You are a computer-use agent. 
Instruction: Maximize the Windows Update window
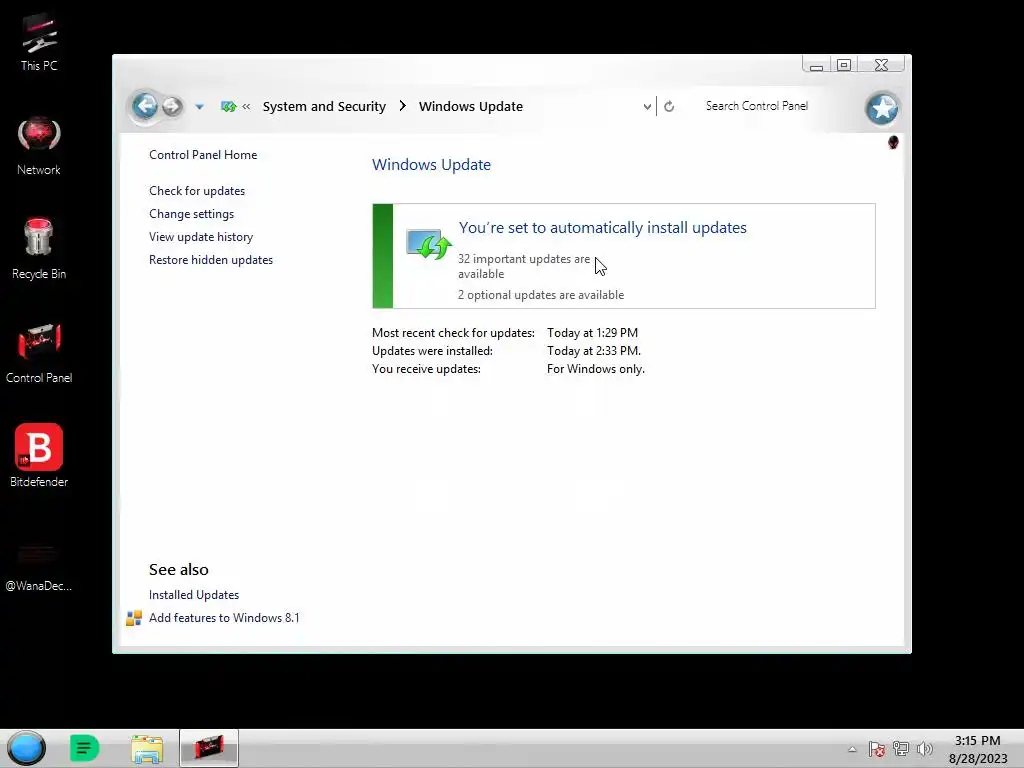coord(844,65)
